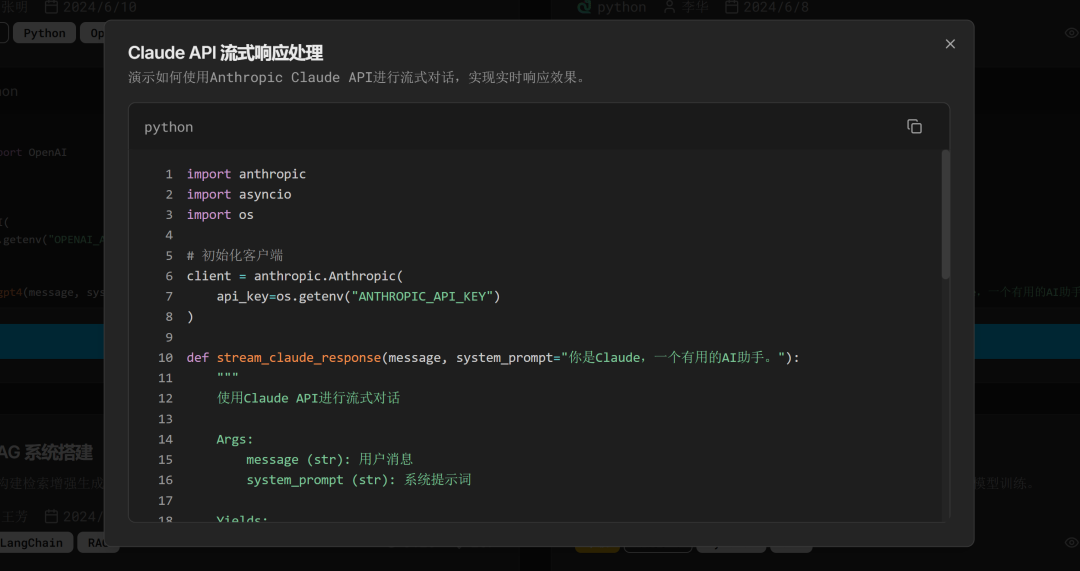Click the stream_claude_response function name

299,357
